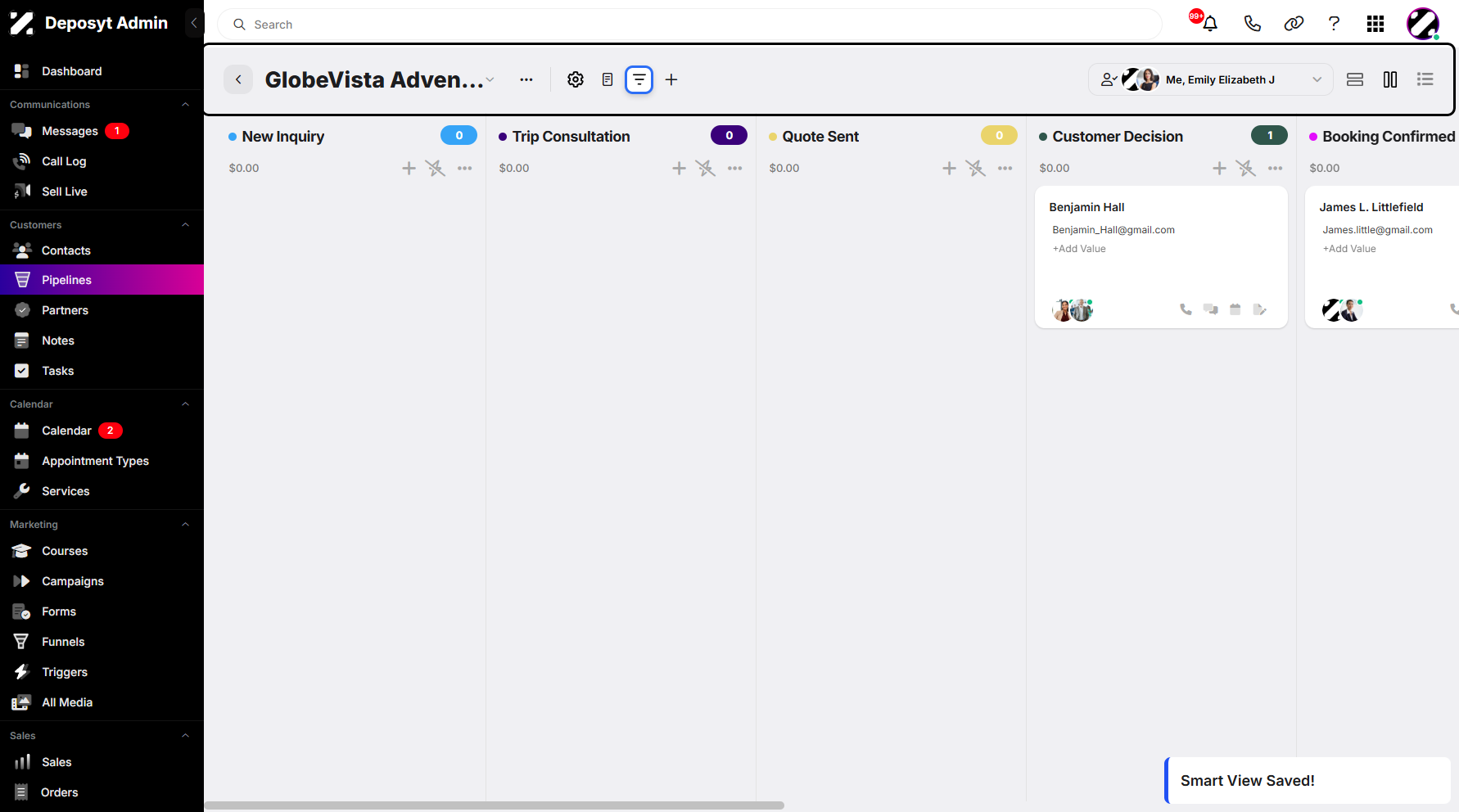Open the apps grid icon
This screenshot has width=1459, height=812.
click(1375, 24)
